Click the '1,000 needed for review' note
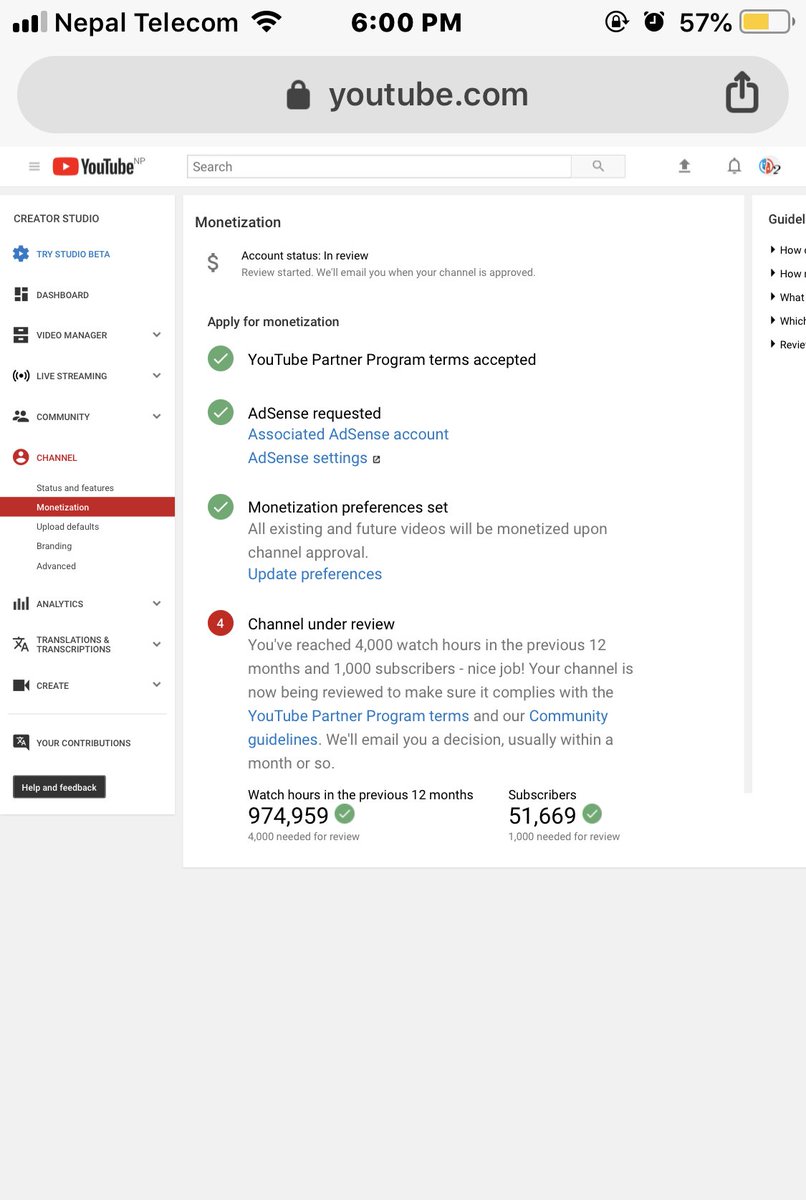Screen dimensions: 806x1200 564,836
